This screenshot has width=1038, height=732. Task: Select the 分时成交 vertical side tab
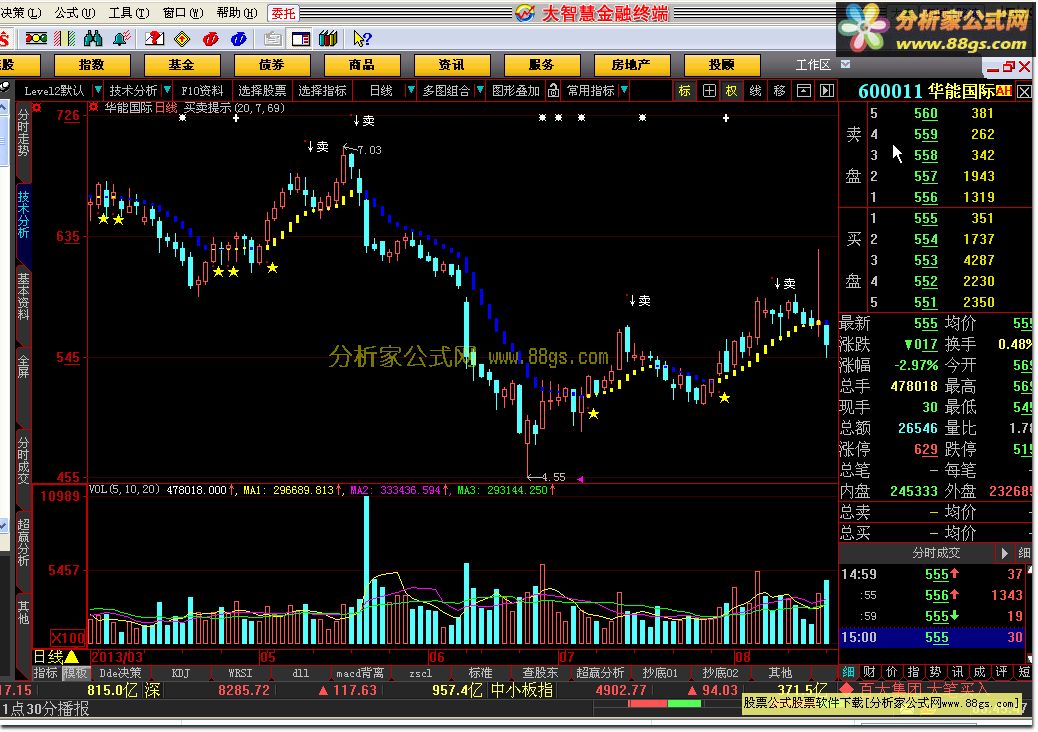[x=23, y=461]
